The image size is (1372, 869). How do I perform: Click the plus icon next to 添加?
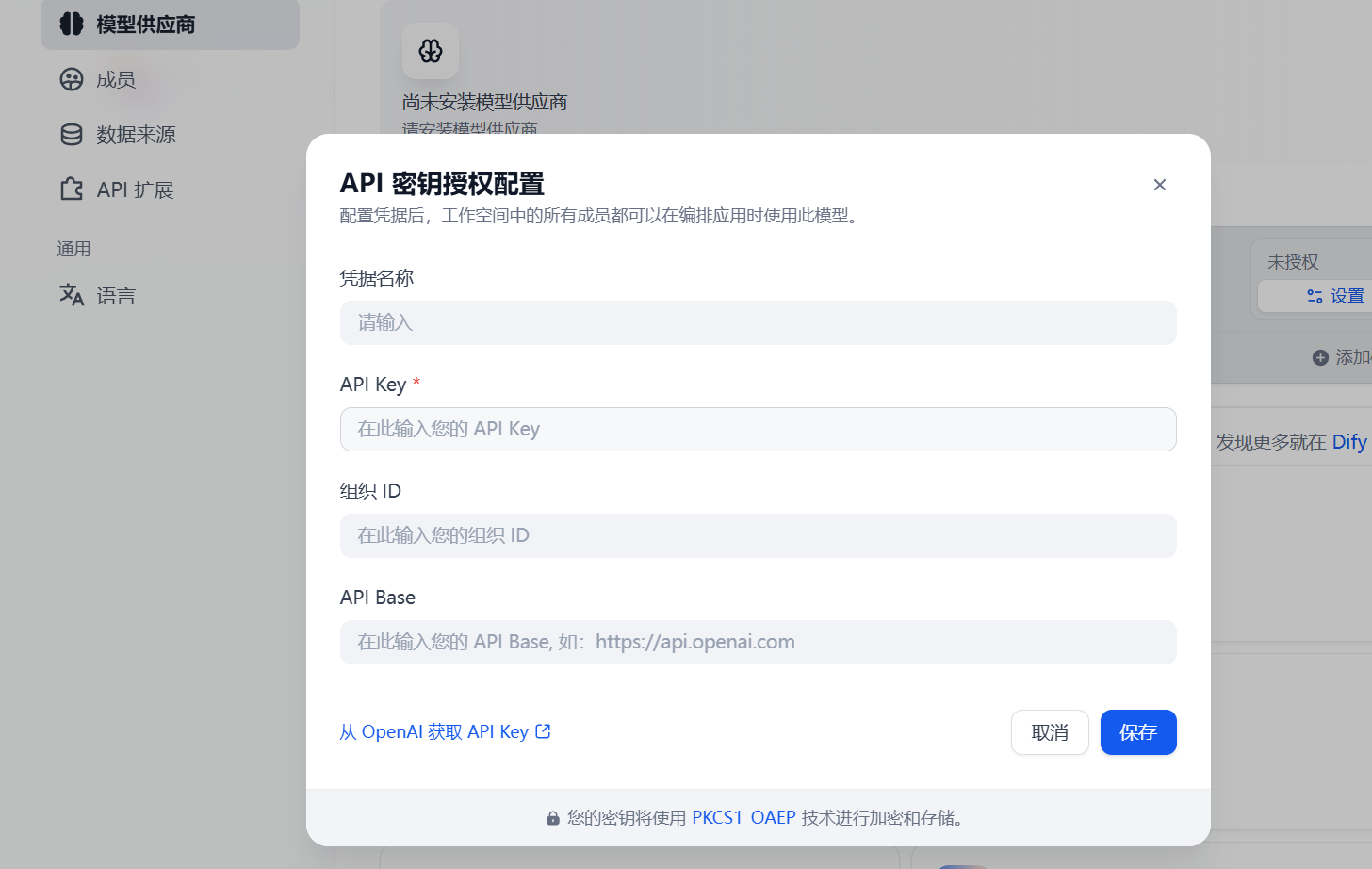point(1321,356)
